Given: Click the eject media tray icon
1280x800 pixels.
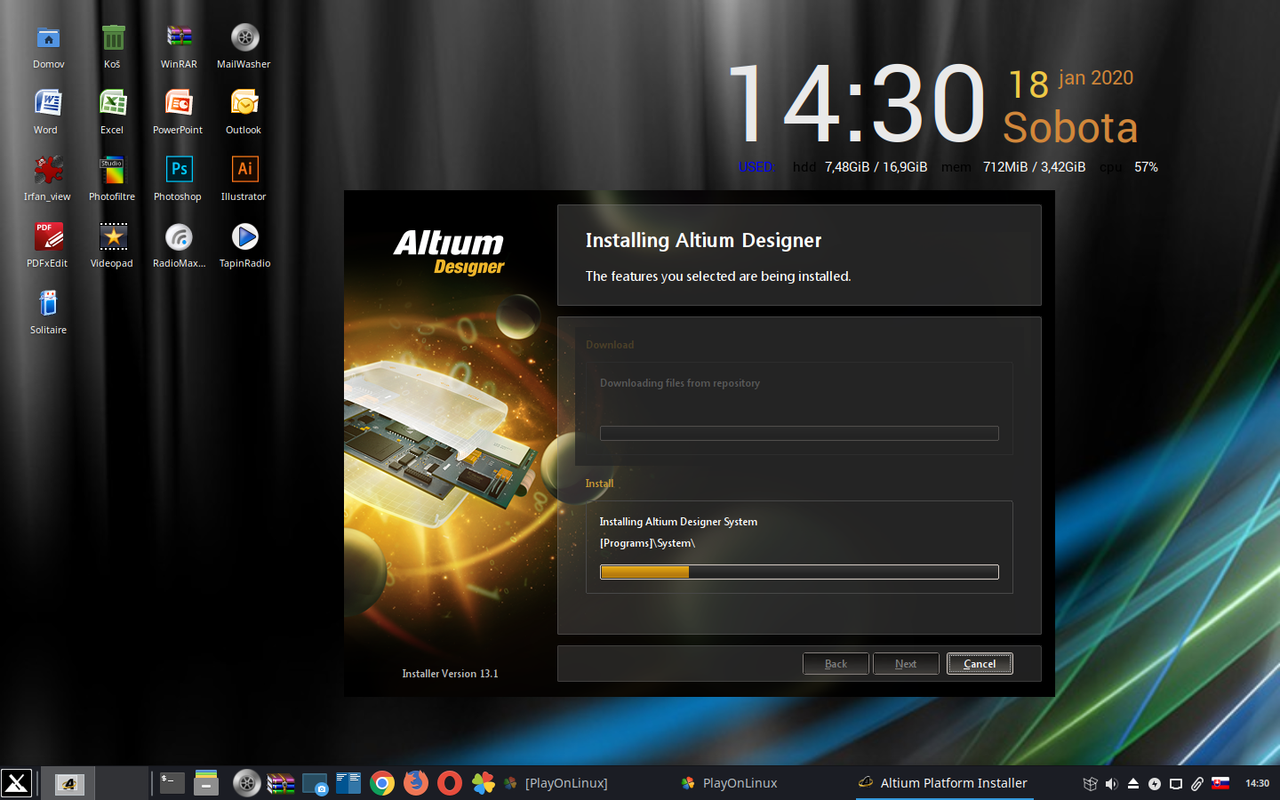Looking at the screenshot, I should 1133,783.
